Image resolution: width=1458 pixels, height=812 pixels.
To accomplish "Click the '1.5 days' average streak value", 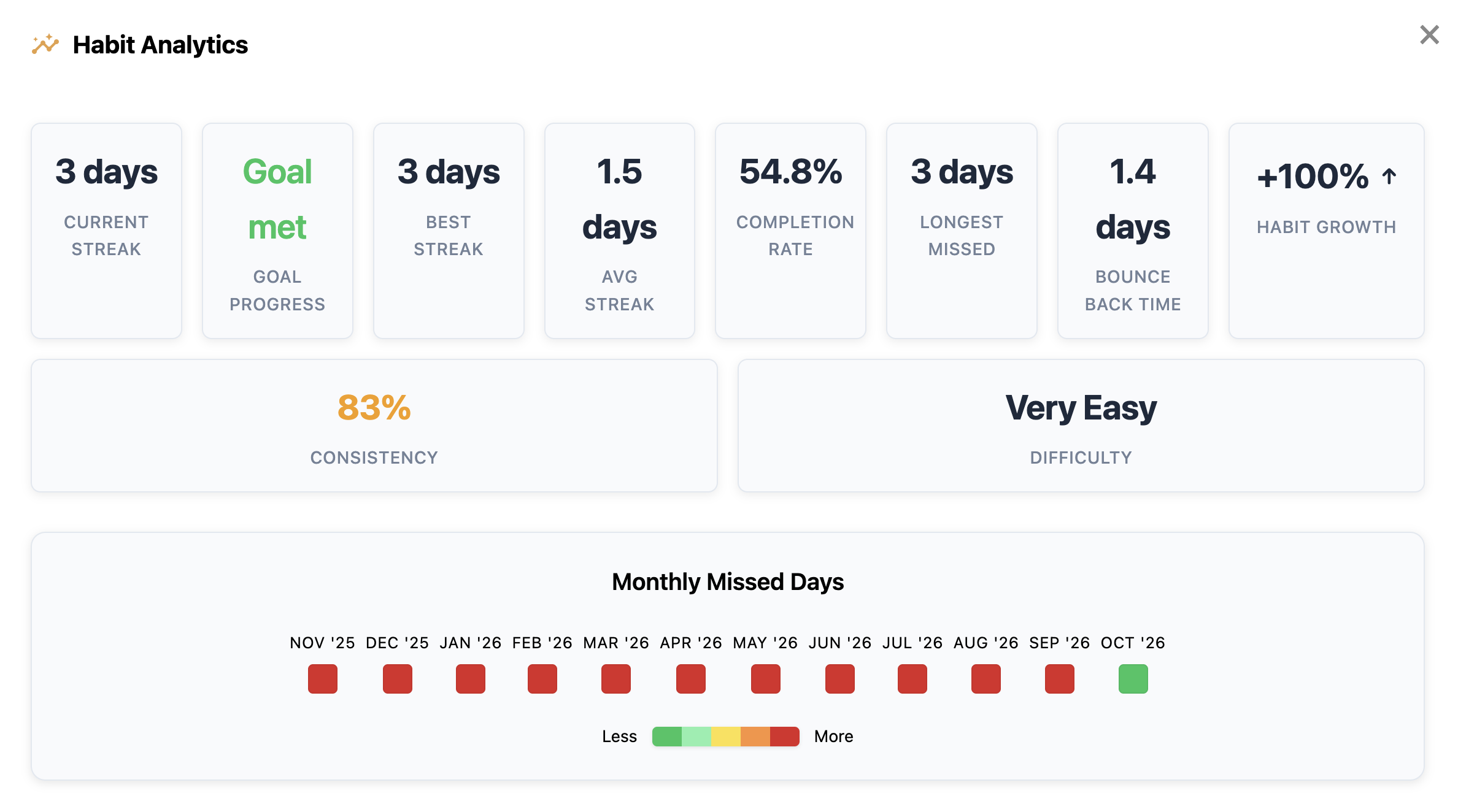I will [x=620, y=199].
